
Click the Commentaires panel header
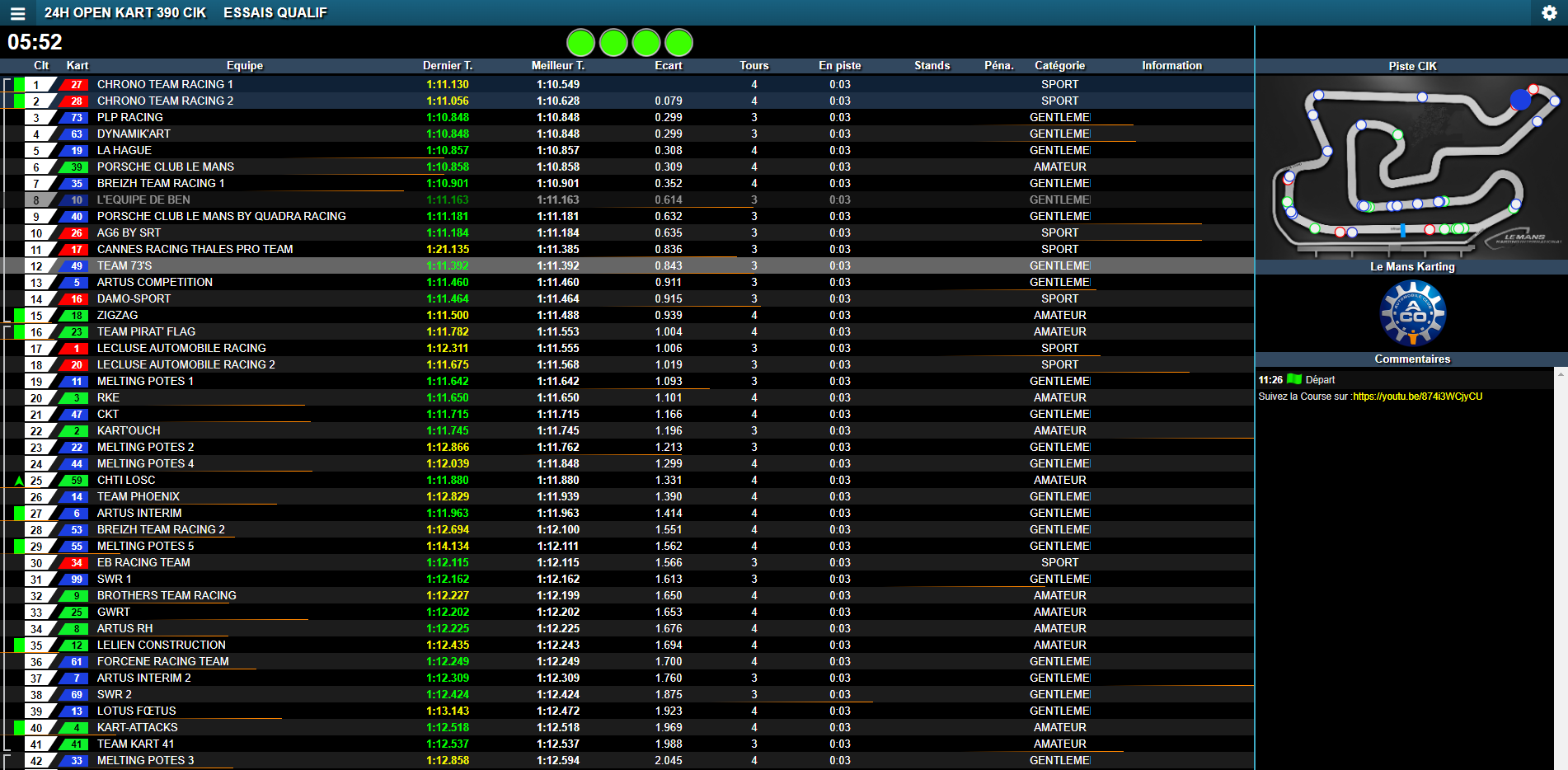click(1411, 359)
